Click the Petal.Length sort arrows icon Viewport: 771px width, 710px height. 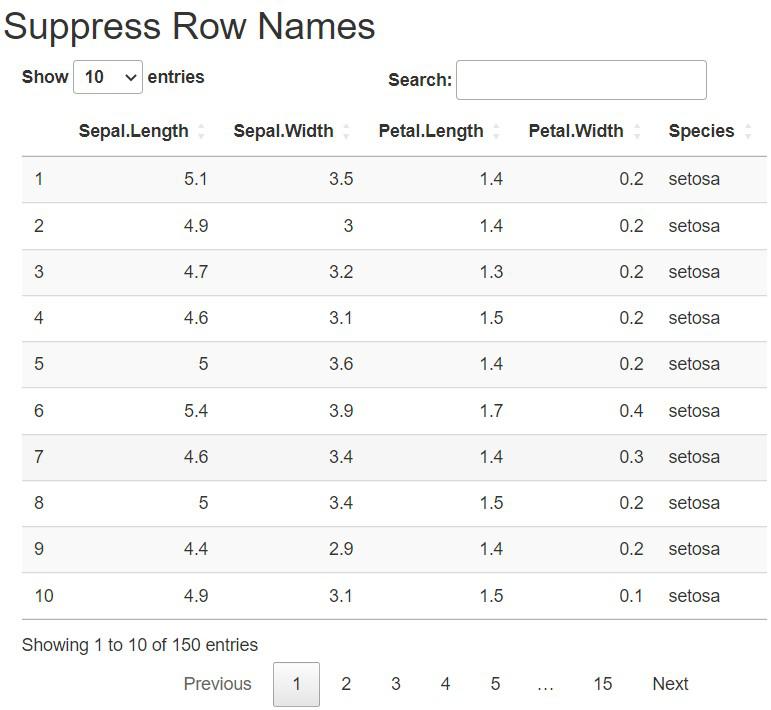(496, 132)
